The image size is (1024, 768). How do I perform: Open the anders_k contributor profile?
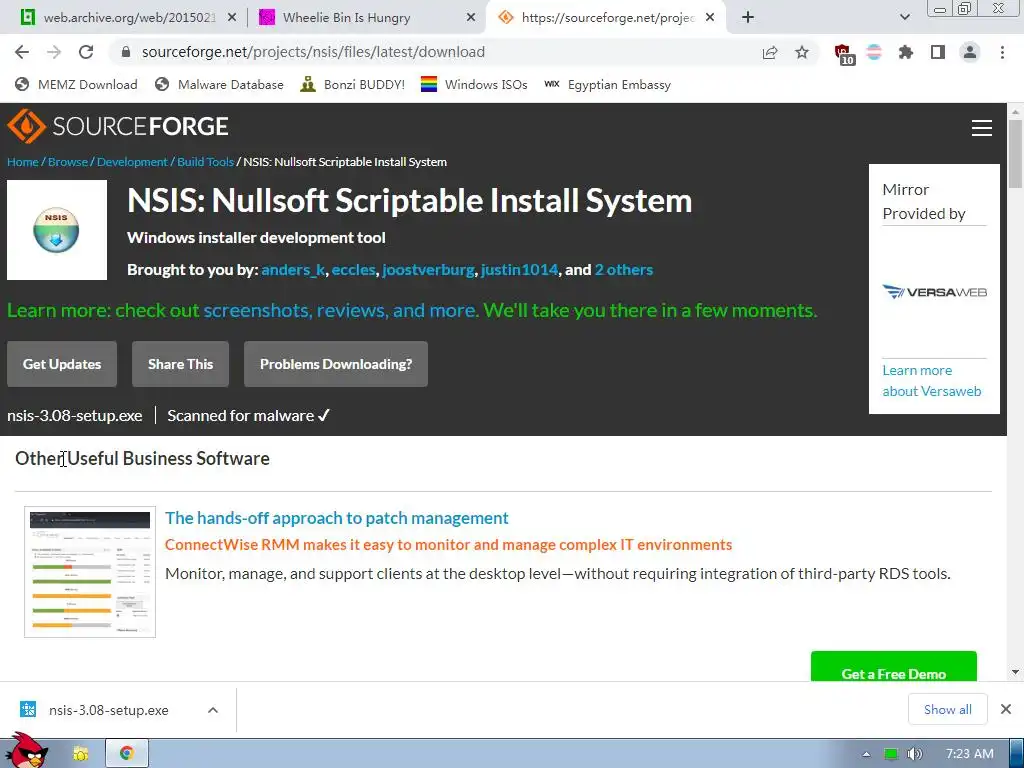[x=293, y=270]
